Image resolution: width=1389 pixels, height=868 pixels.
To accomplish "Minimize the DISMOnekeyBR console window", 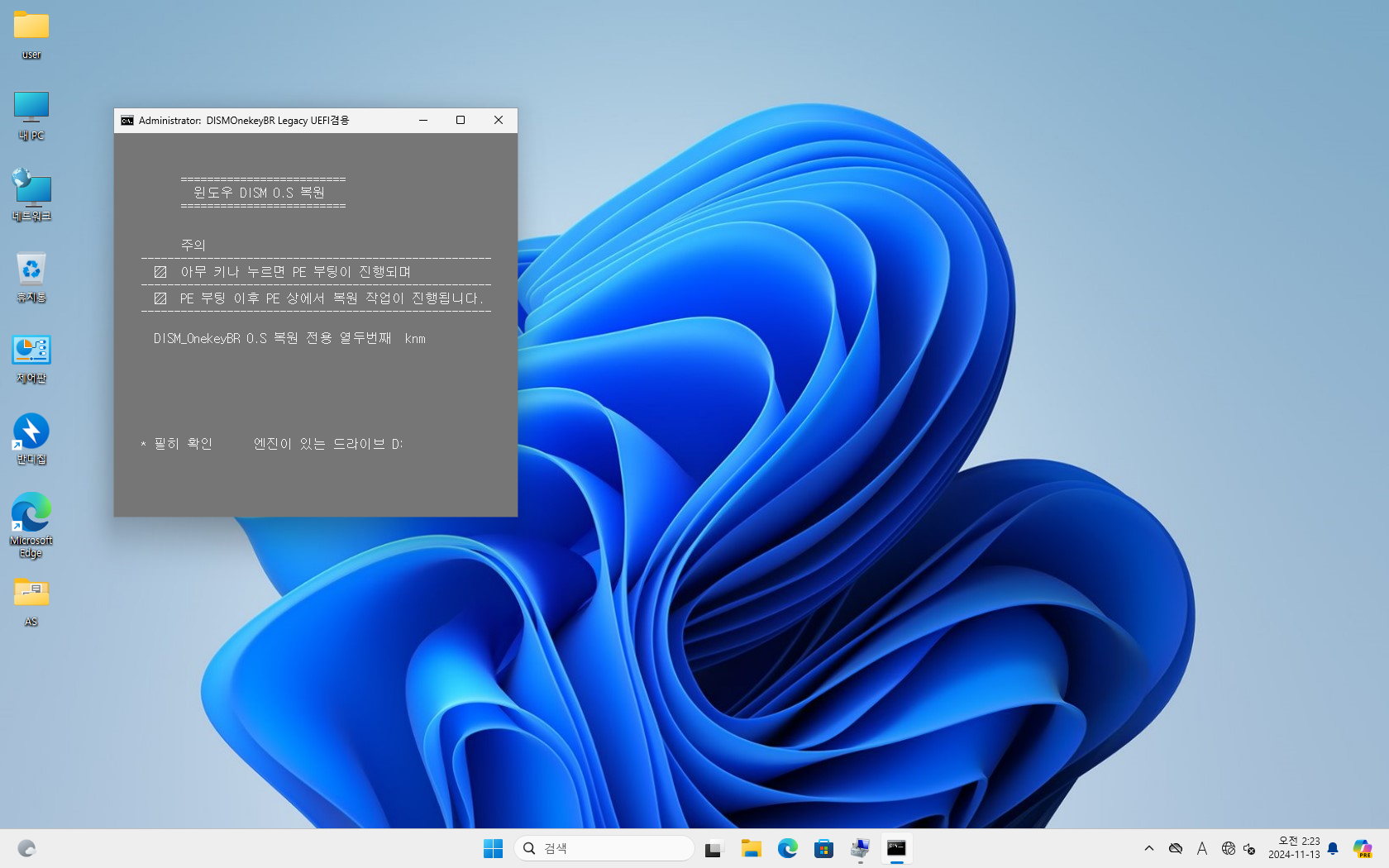I will pyautogui.click(x=423, y=121).
